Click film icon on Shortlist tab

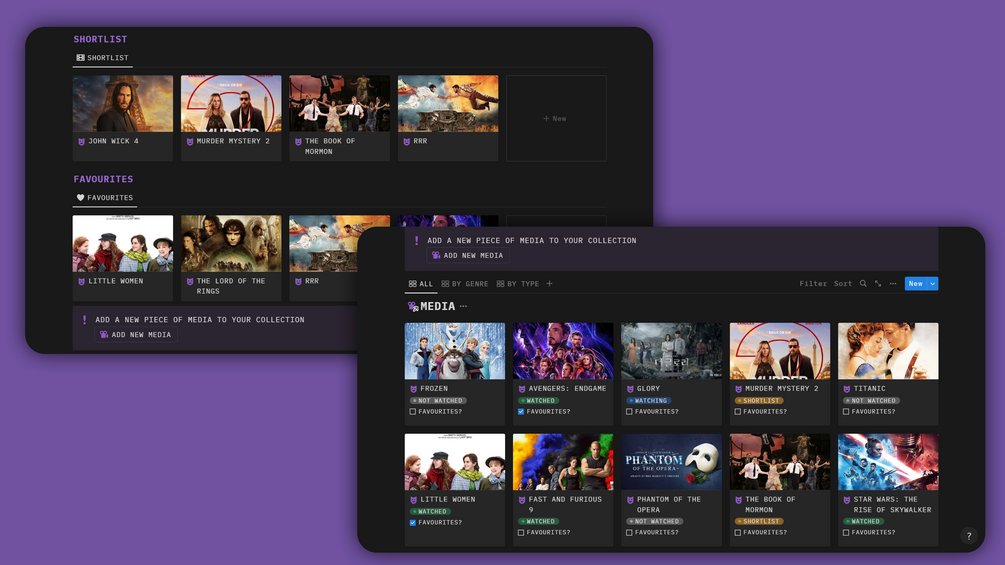tap(80, 58)
